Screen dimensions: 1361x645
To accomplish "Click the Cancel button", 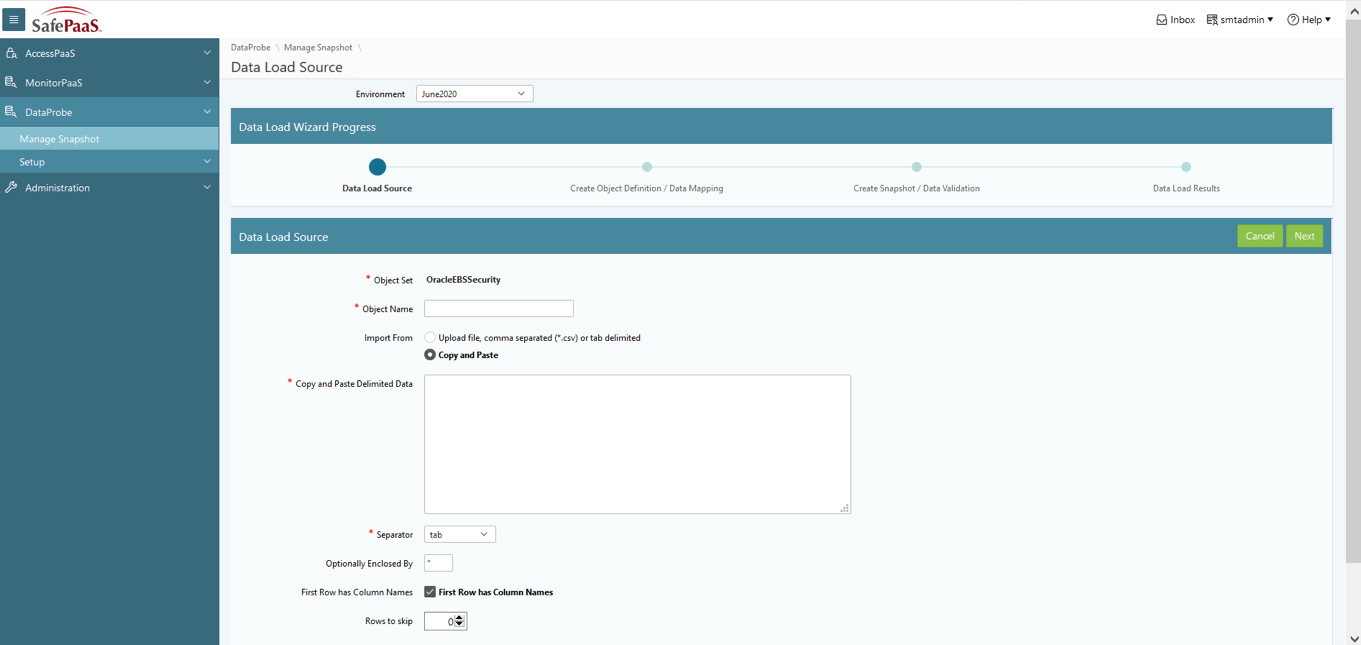I will click(1260, 236).
